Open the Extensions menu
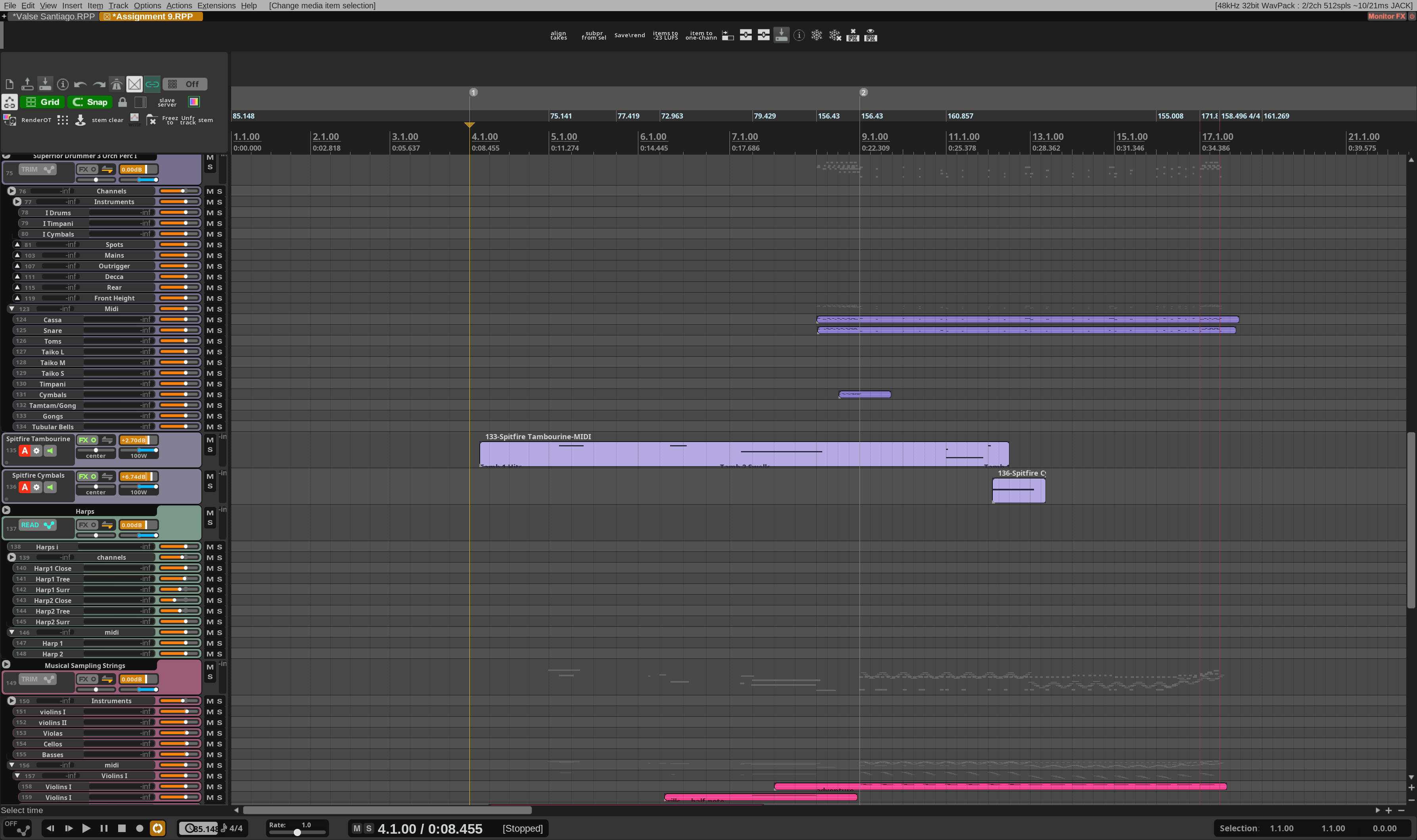Viewport: 1417px width, 840px height. pyautogui.click(x=216, y=6)
